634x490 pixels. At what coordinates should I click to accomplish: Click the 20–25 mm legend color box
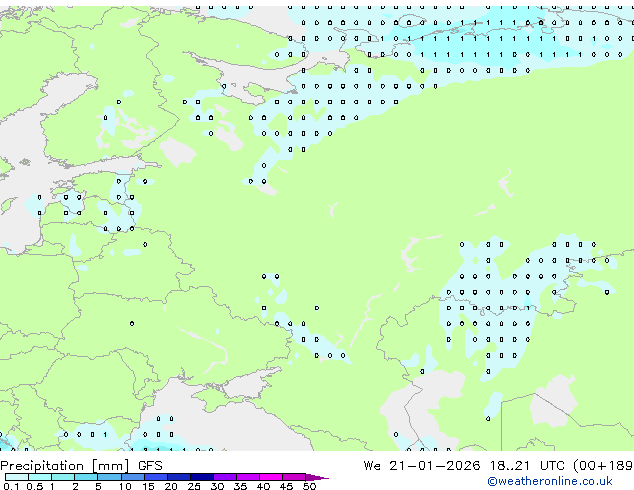(179, 477)
